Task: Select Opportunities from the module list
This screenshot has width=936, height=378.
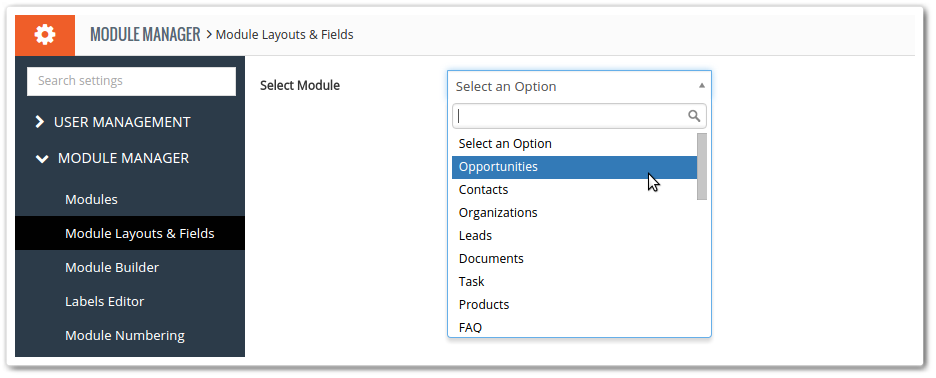Action: (x=574, y=167)
